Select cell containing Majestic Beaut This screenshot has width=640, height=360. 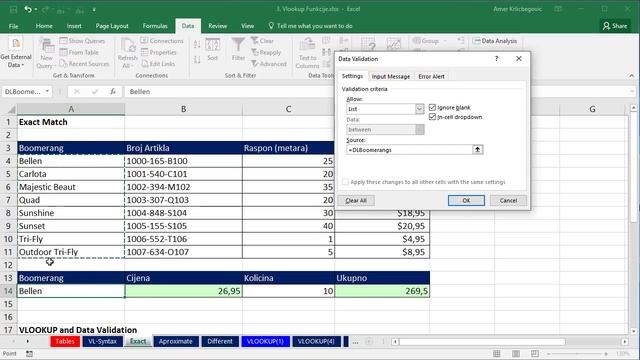(x=71, y=187)
